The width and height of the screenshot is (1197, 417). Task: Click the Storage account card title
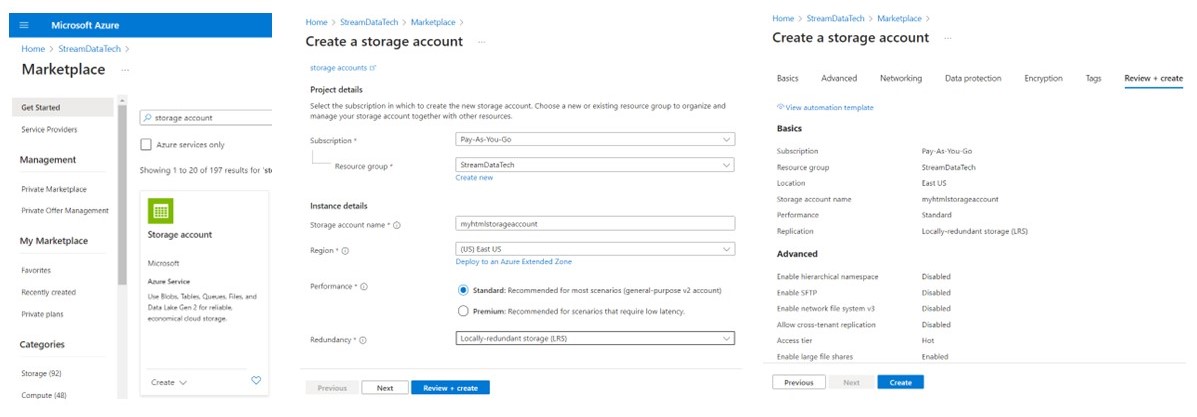179,235
